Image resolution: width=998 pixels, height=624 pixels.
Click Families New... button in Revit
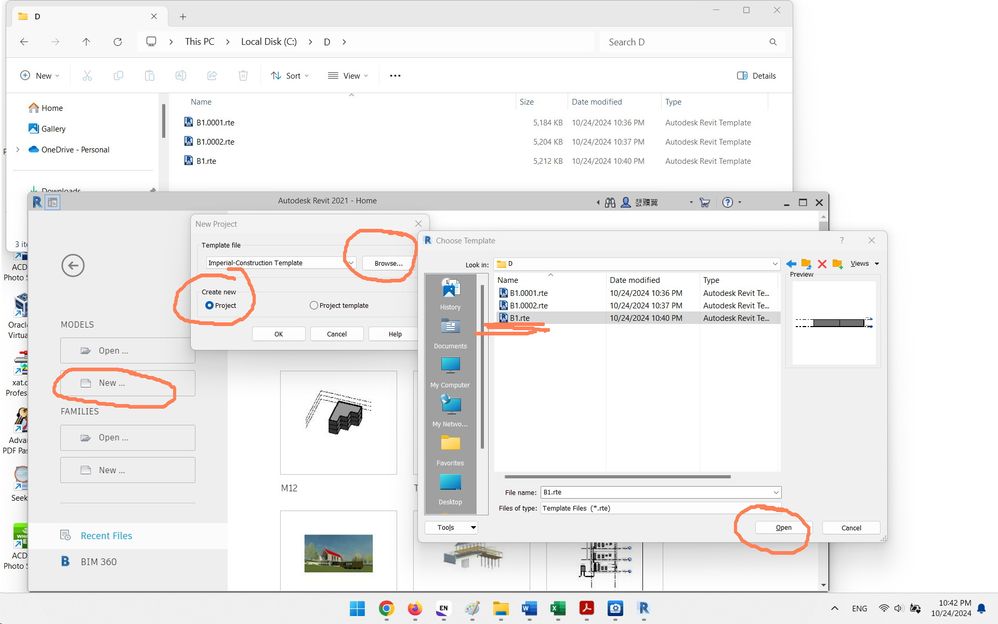click(x=128, y=470)
